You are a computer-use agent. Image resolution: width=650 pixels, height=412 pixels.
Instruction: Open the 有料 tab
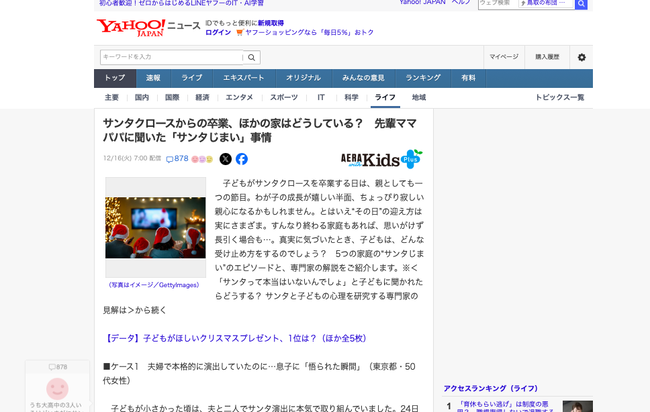pos(468,78)
